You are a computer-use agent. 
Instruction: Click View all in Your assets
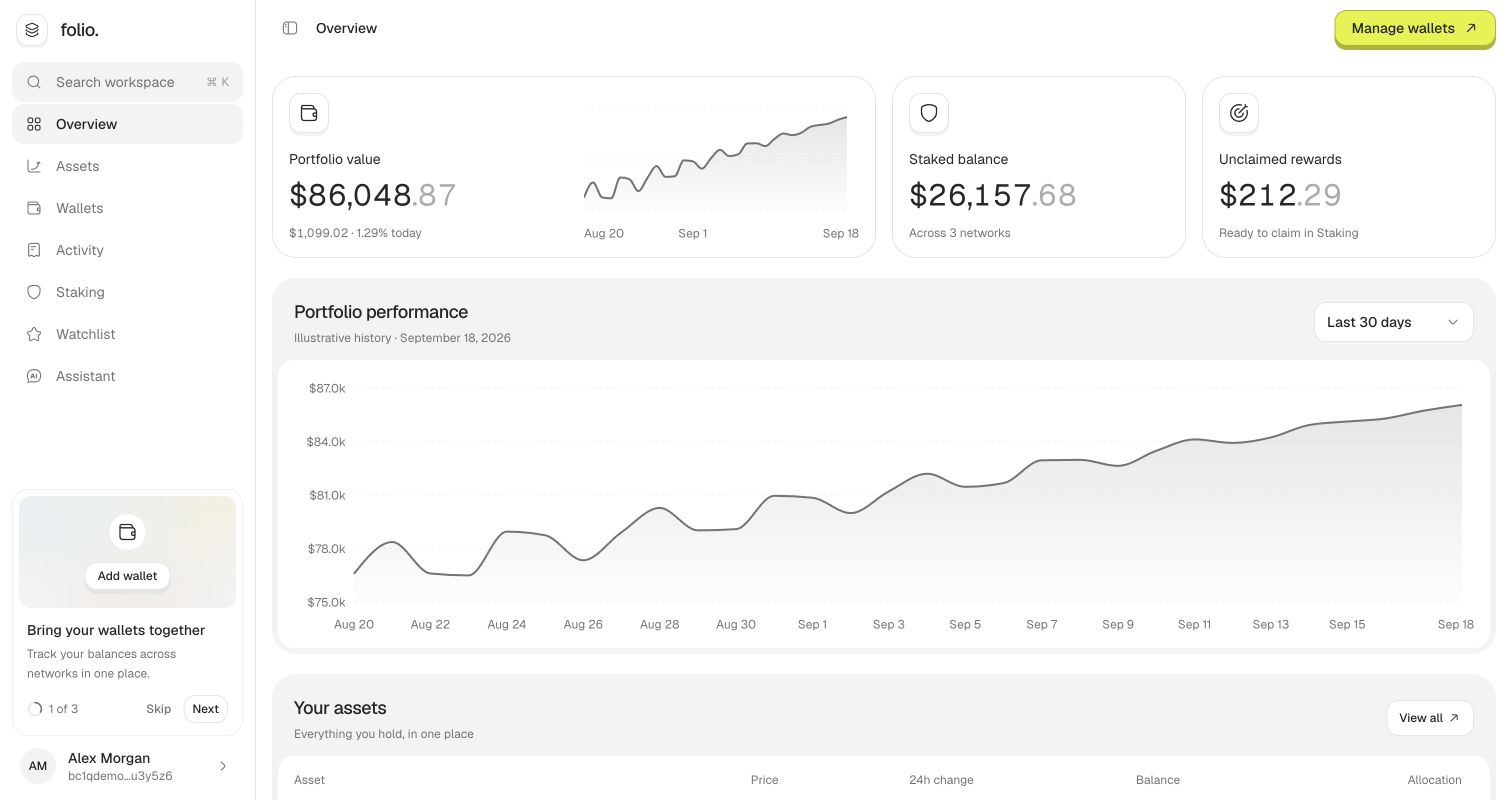pyautogui.click(x=1430, y=718)
